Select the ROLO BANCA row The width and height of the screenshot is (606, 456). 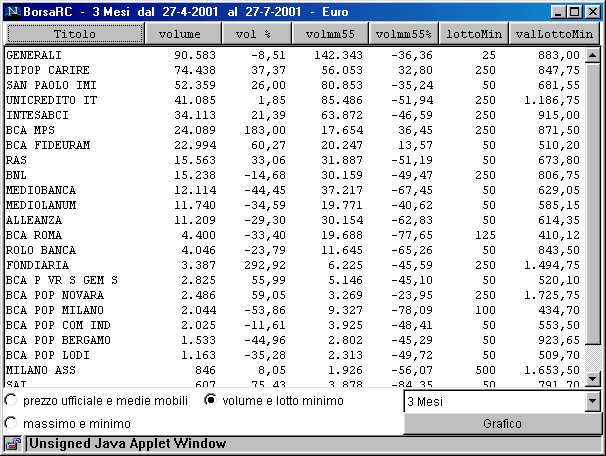click(293, 250)
